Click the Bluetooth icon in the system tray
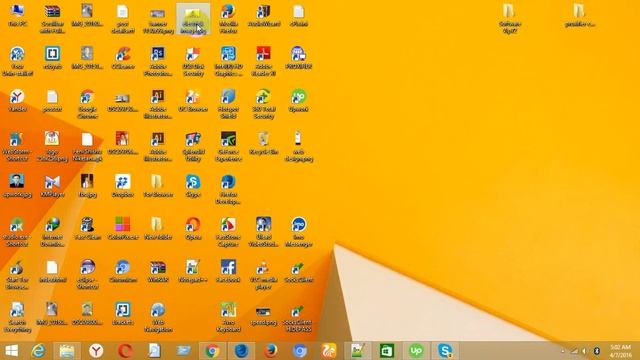The image size is (640, 360). [x=596, y=351]
